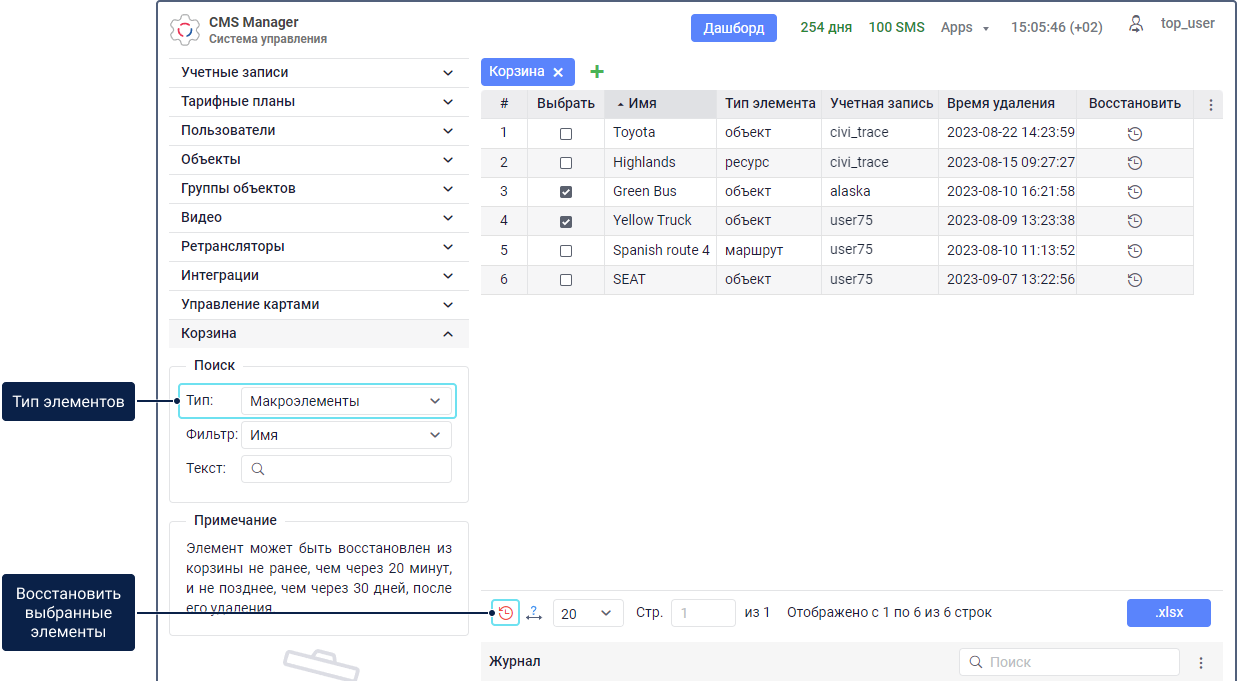Screen dimensions: 1237x681
Task: Click the top_user profile icon
Action: 1136,25
